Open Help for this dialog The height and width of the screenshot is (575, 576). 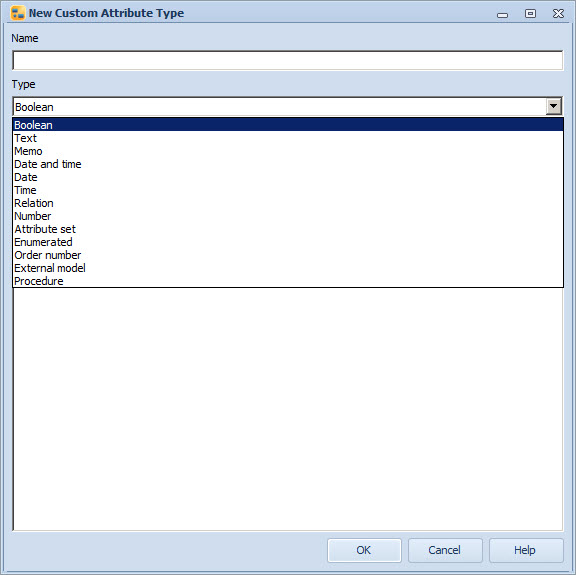tap(526, 550)
